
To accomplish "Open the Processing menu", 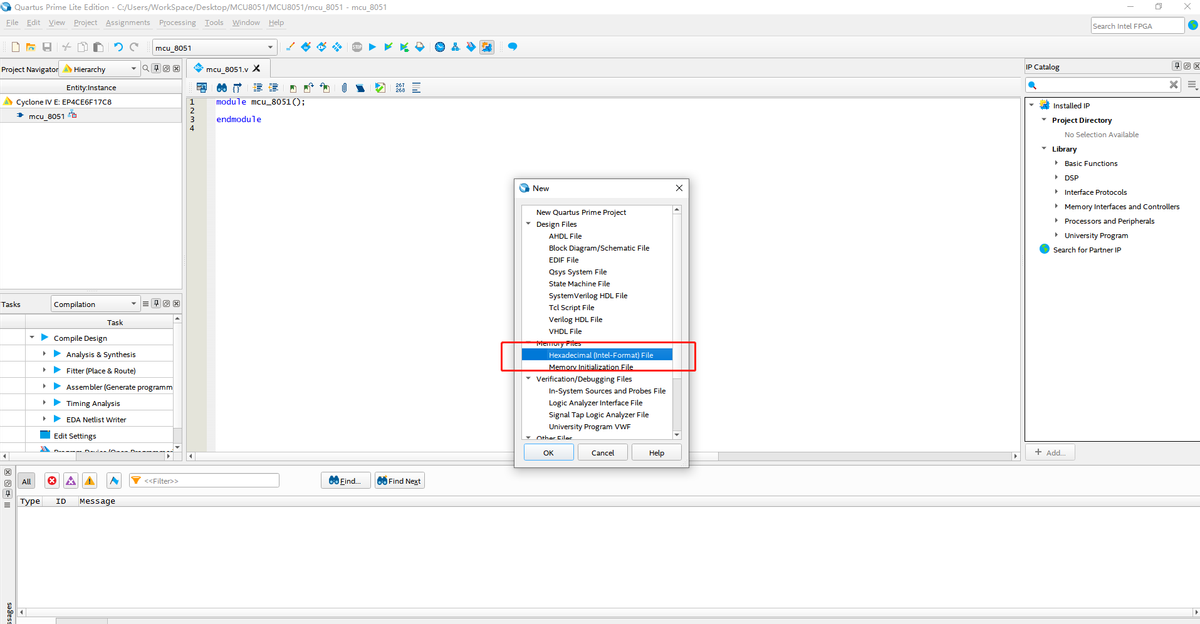I will [x=177, y=22].
